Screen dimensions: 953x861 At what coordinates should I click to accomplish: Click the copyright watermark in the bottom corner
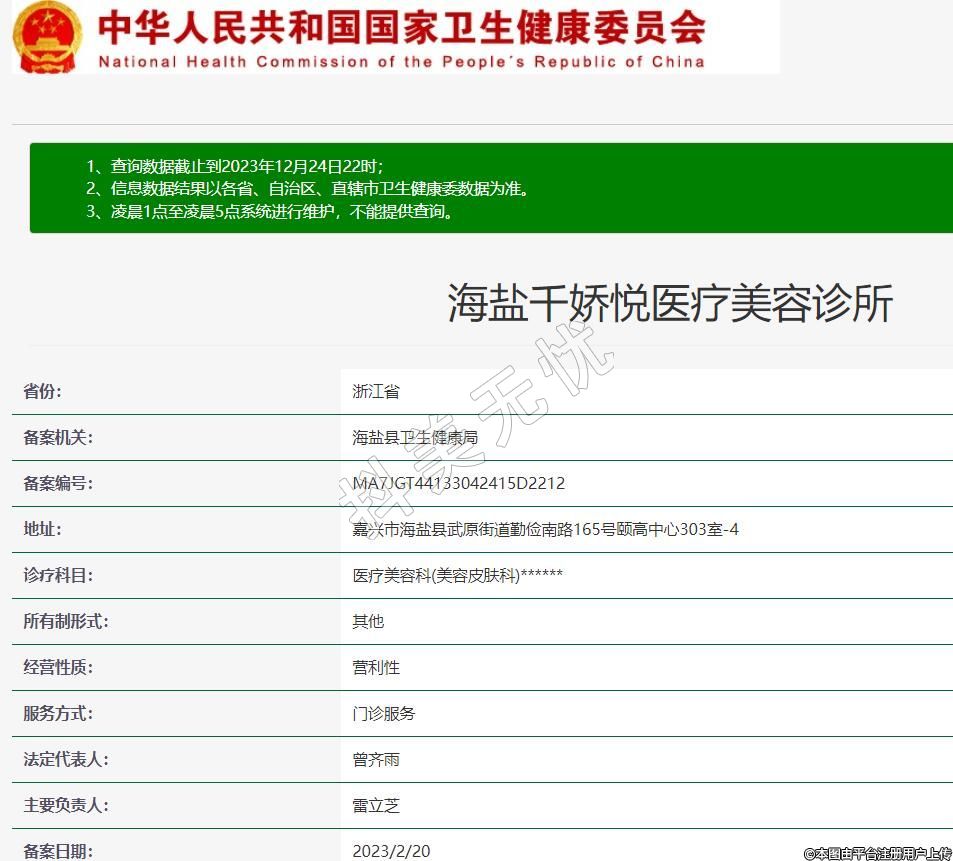pos(877,853)
